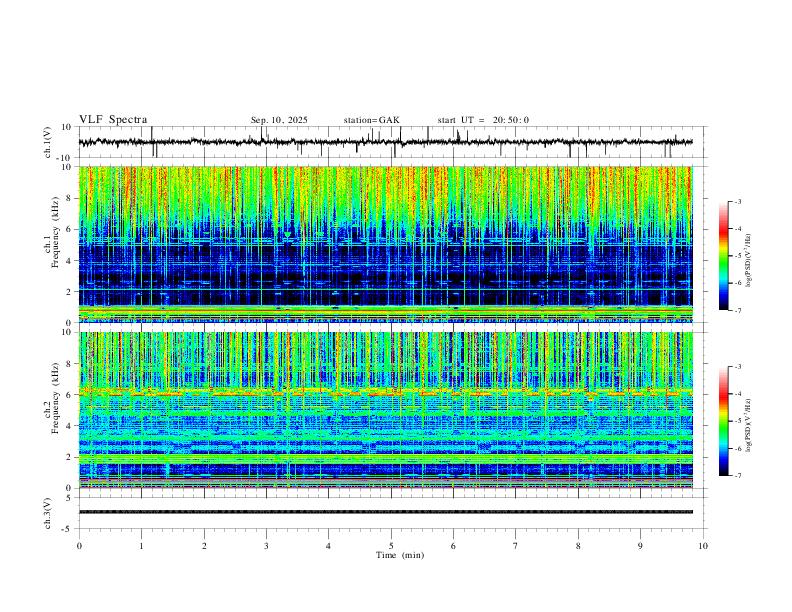Click time axis tick label "8"

point(578,546)
